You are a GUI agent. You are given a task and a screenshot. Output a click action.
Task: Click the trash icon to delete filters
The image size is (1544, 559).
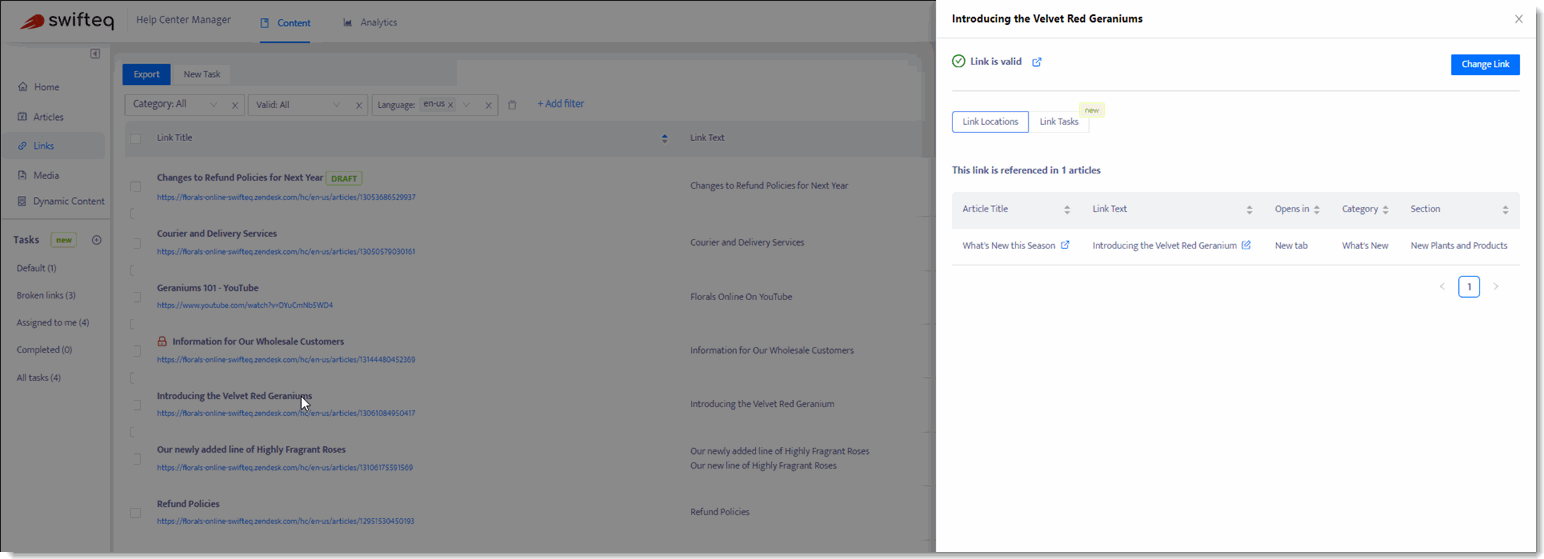512,104
